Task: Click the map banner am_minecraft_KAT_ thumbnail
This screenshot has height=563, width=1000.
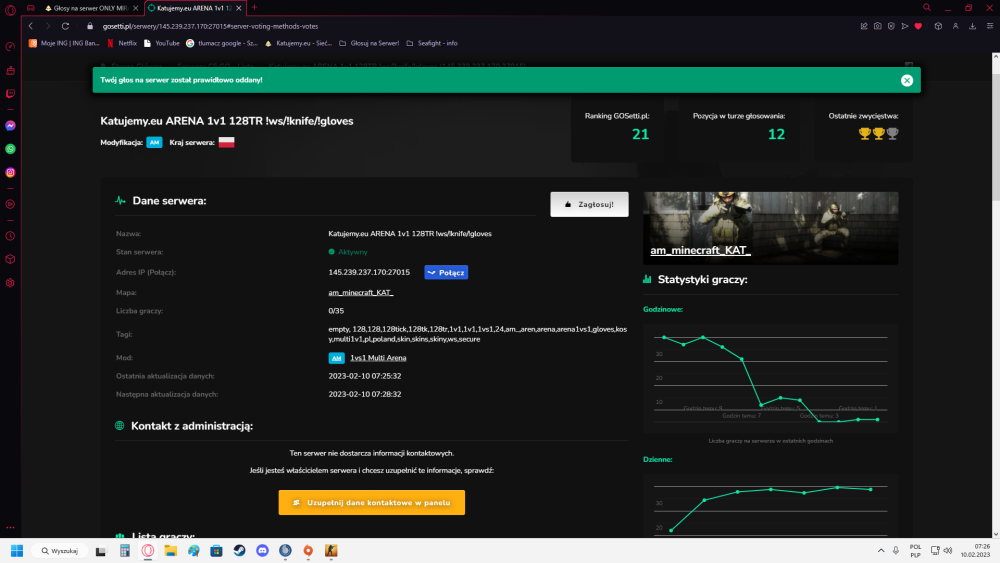Action: point(770,228)
